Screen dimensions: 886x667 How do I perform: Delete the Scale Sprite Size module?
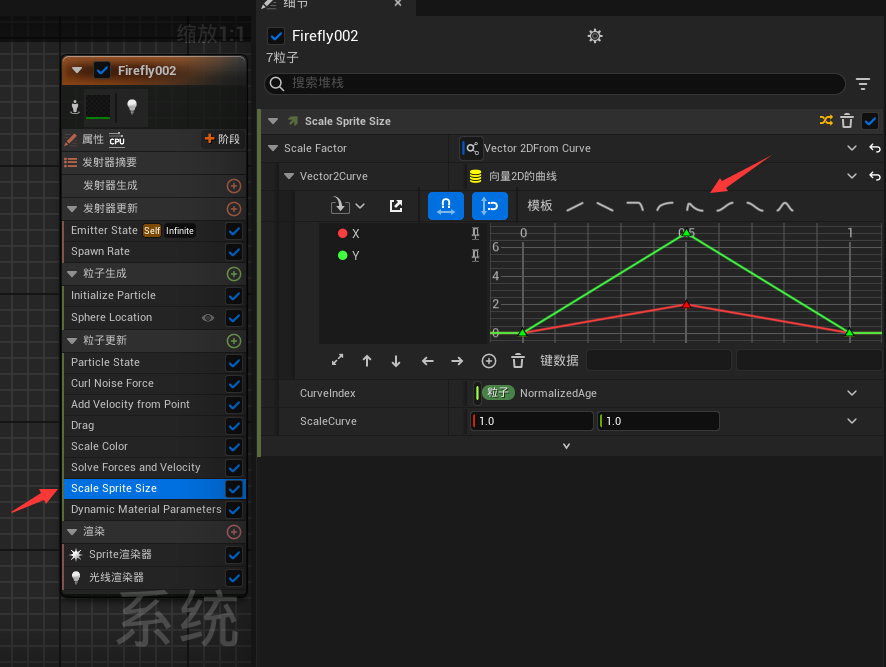(846, 121)
